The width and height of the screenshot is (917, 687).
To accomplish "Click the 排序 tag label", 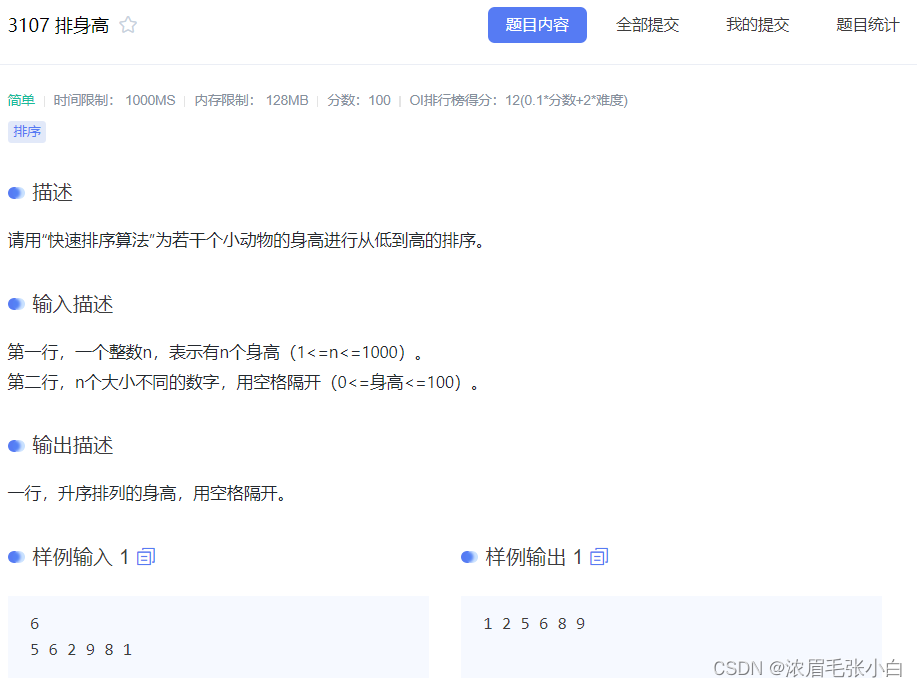I will pos(27,132).
